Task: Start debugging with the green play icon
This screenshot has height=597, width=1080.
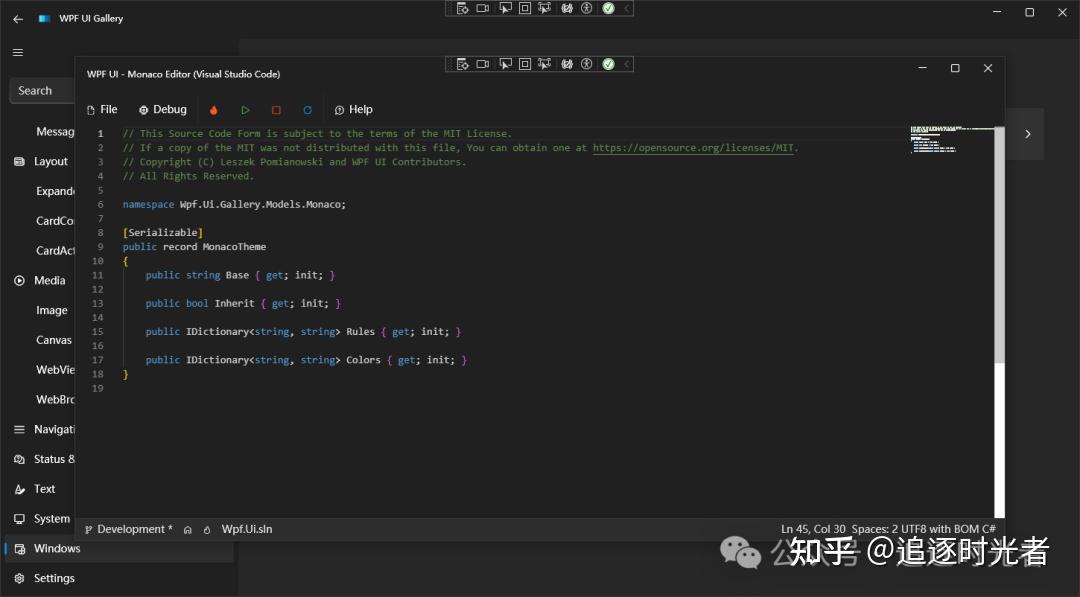Action: [245, 110]
